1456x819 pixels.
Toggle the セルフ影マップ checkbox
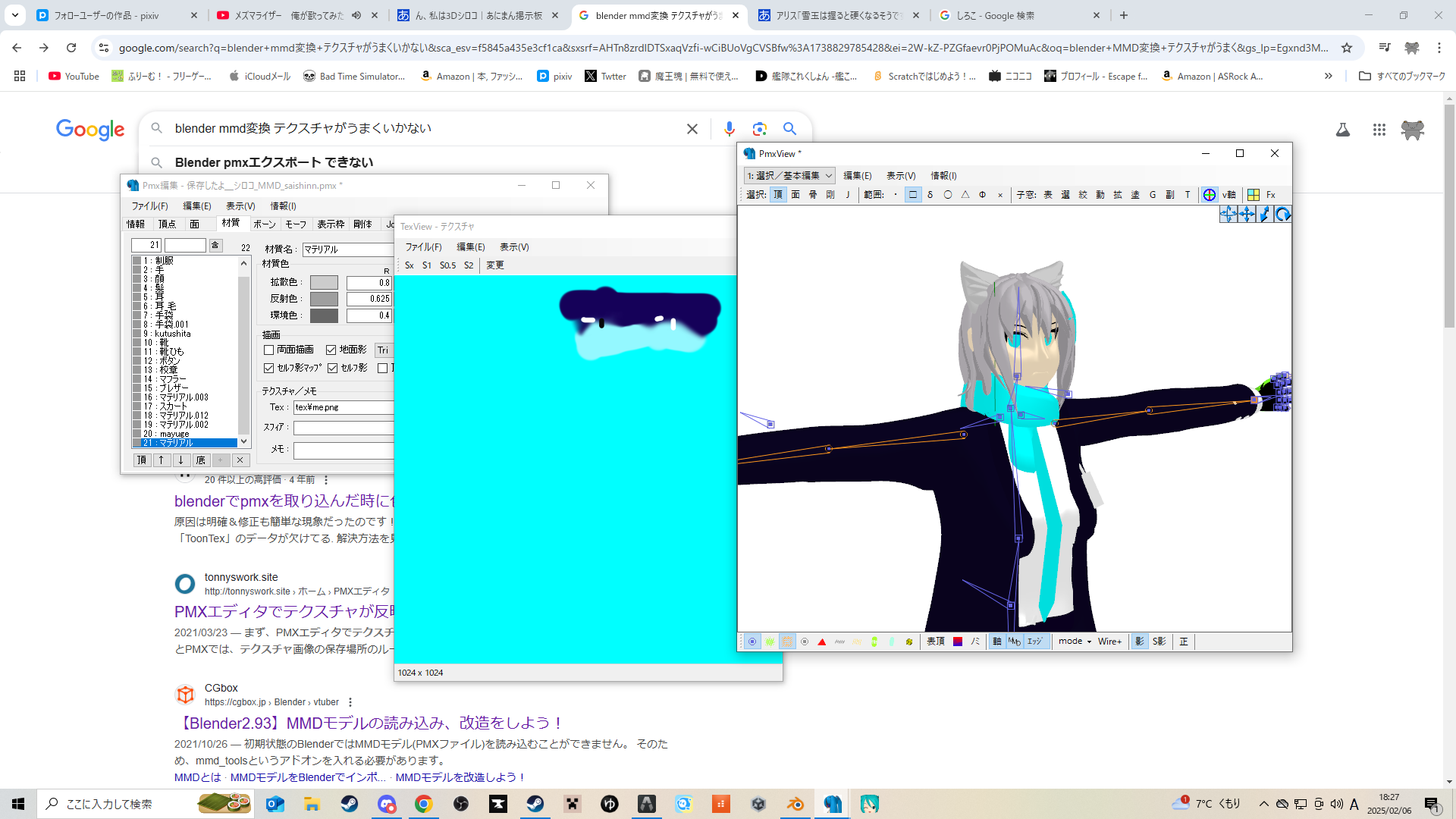coord(269,368)
